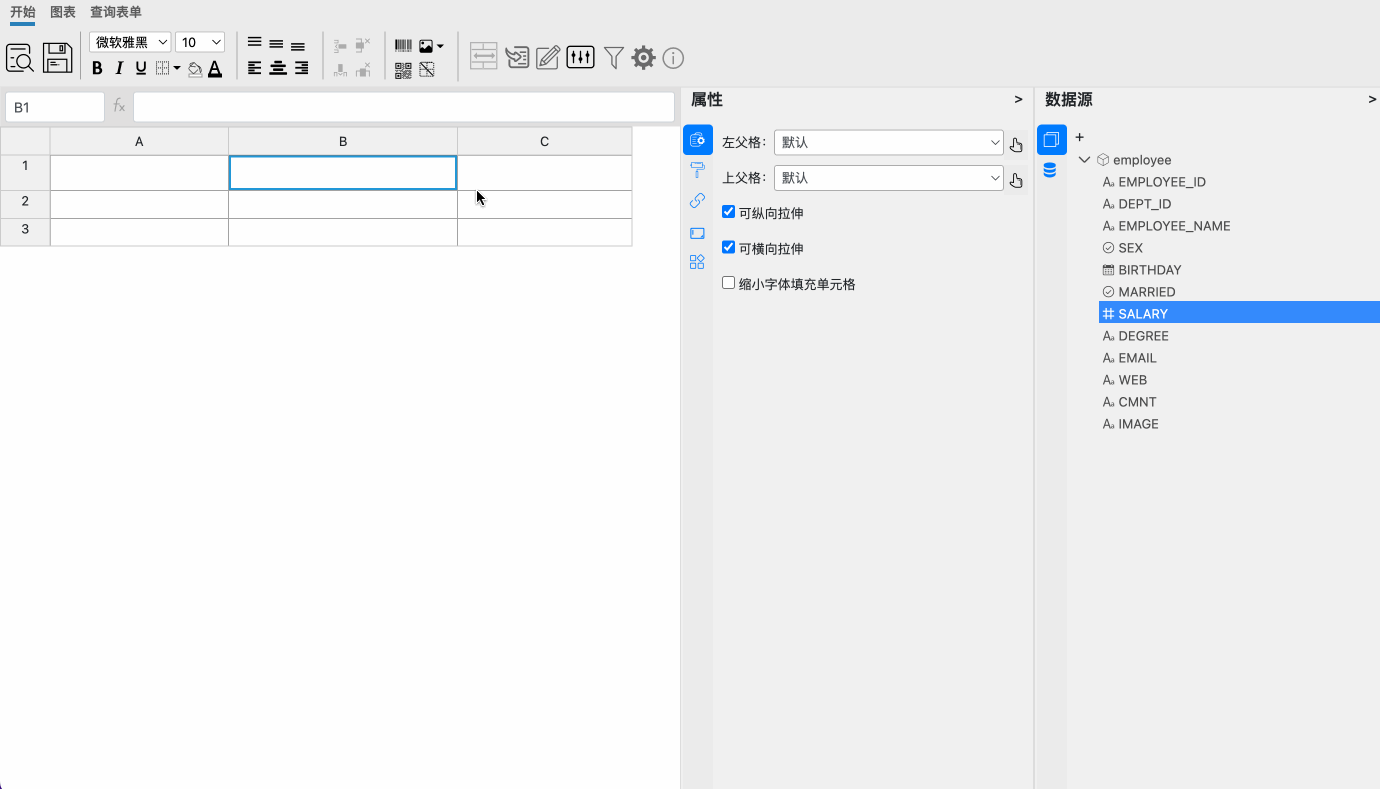The height and width of the screenshot is (789, 1380).
Task: Select the DEPT_ID field
Action: pos(1144,204)
